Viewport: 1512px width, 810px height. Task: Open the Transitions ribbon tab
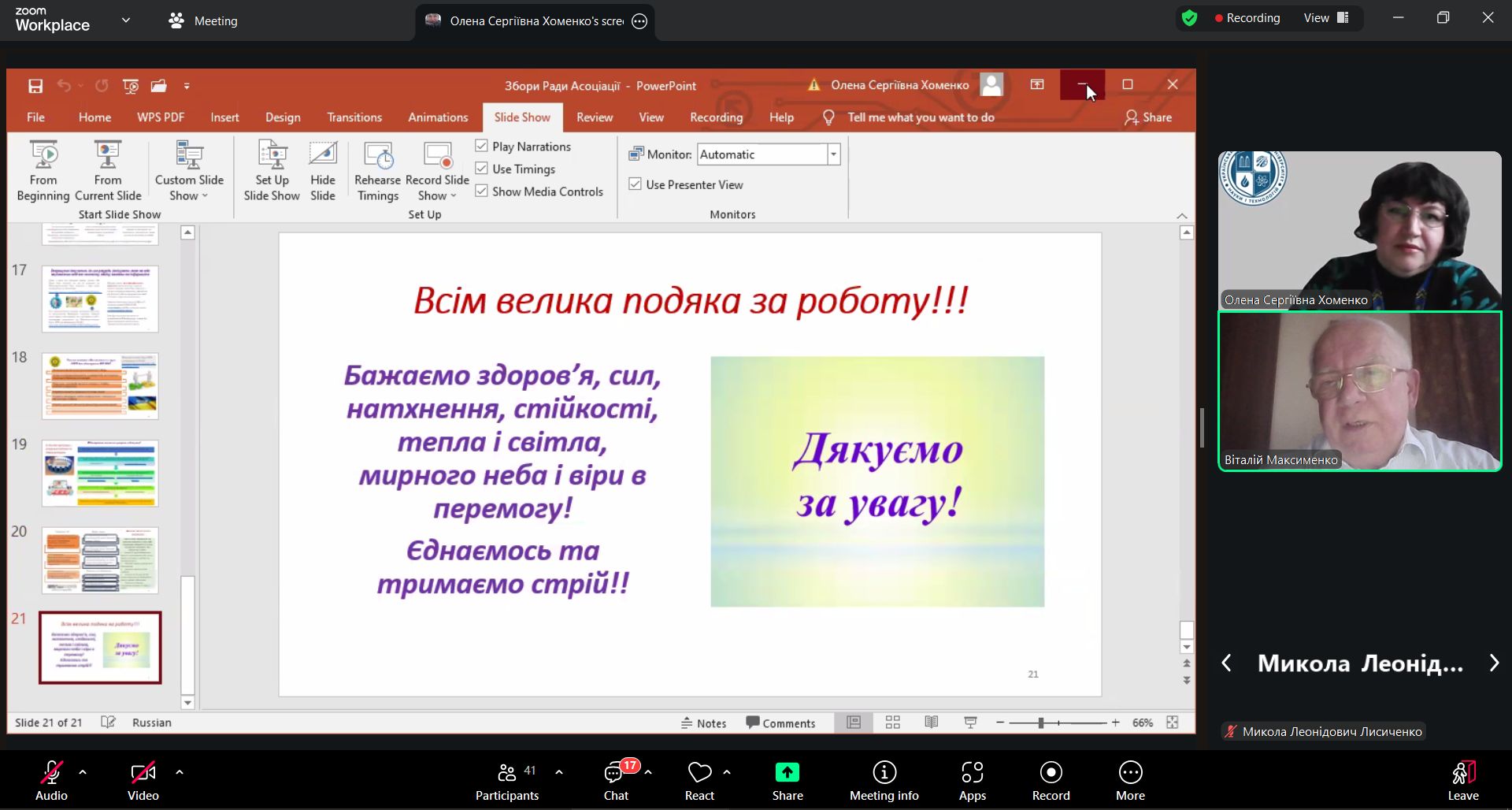[354, 117]
